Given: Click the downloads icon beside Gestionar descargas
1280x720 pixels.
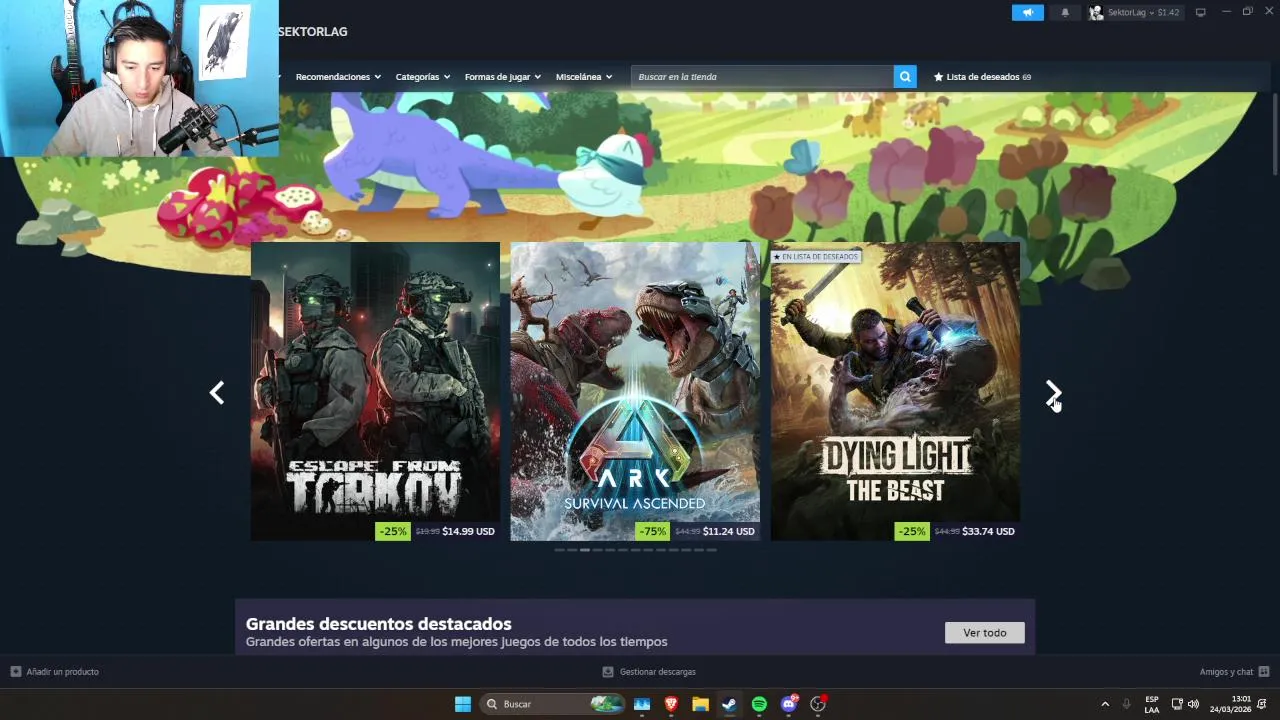Looking at the screenshot, I should coord(608,672).
